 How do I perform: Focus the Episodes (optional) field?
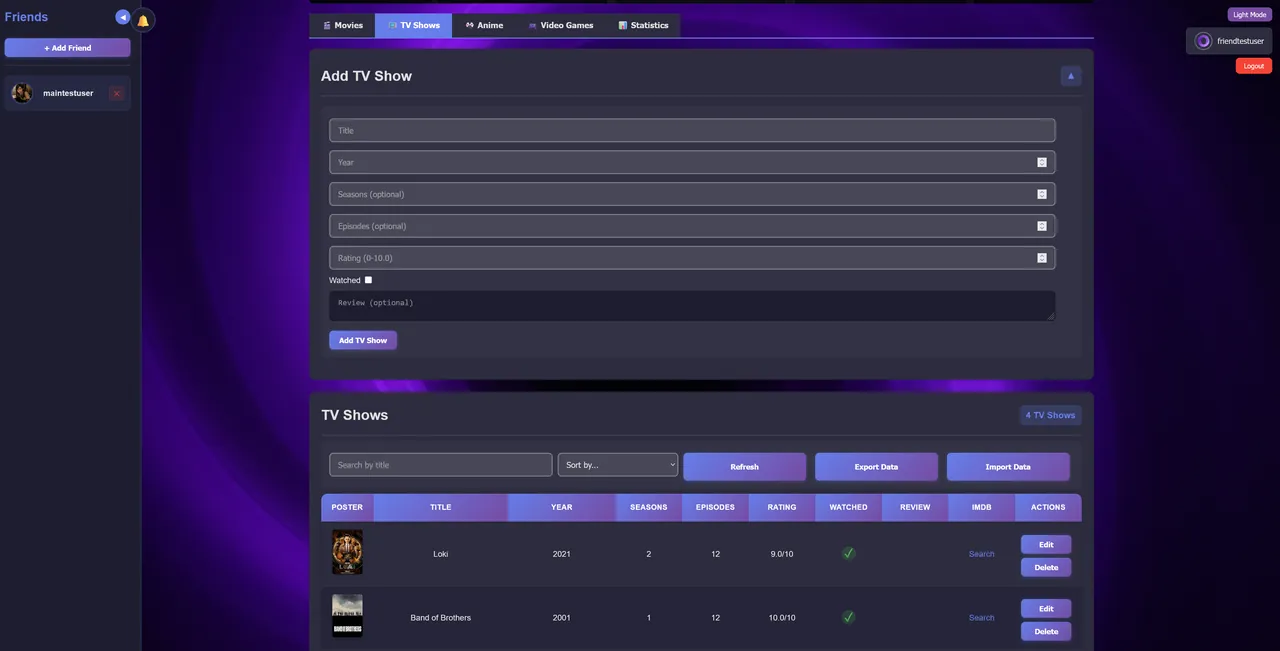click(692, 226)
